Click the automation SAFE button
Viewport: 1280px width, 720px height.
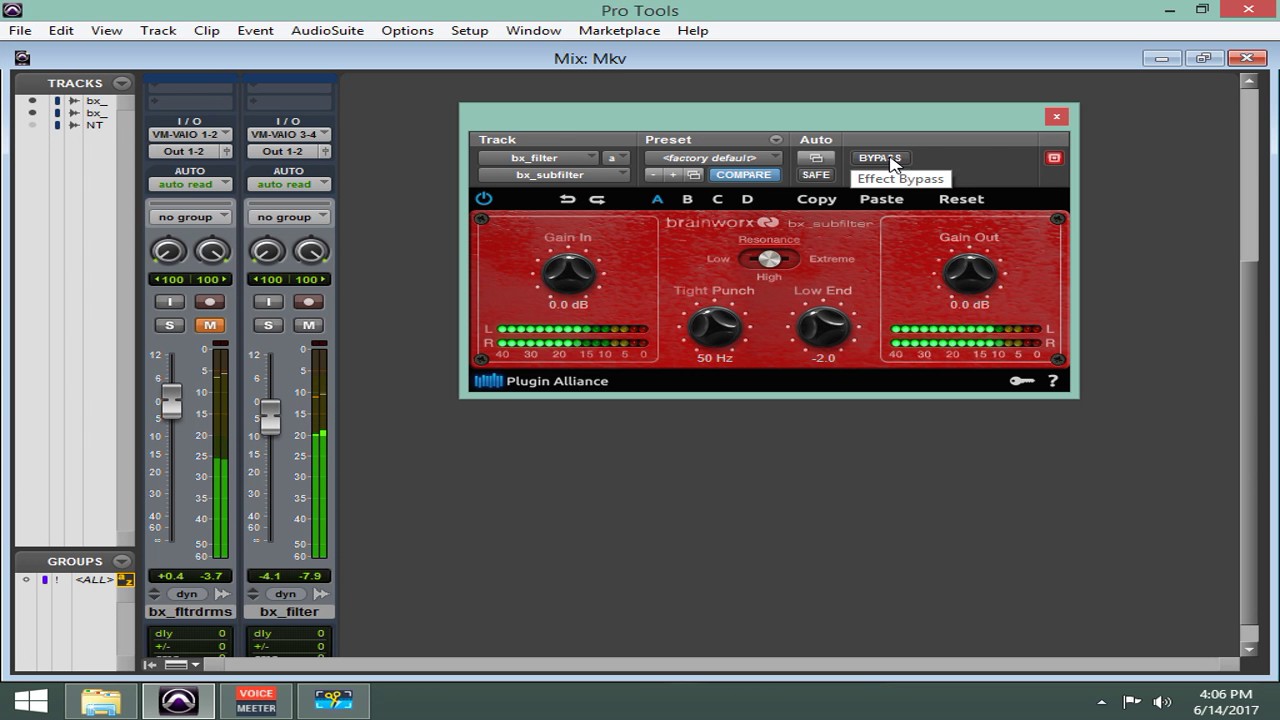pos(816,175)
